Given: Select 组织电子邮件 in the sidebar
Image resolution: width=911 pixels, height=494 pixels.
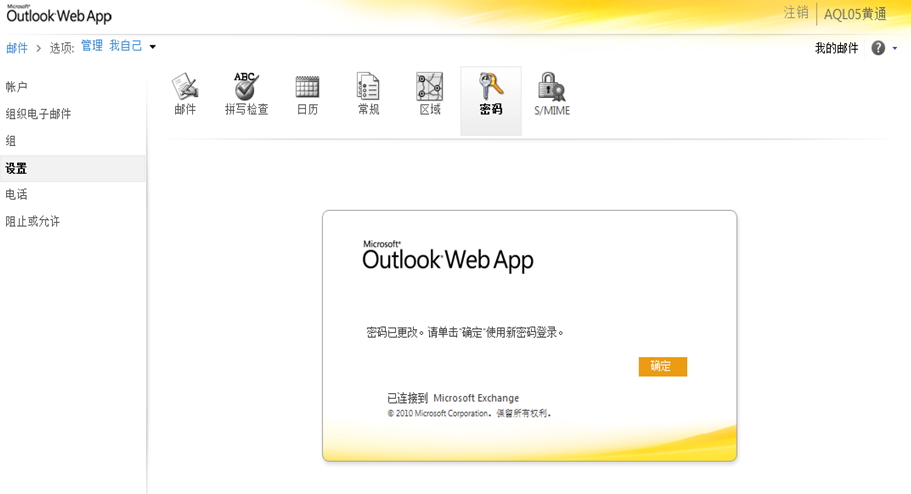Looking at the screenshot, I should coord(38,114).
